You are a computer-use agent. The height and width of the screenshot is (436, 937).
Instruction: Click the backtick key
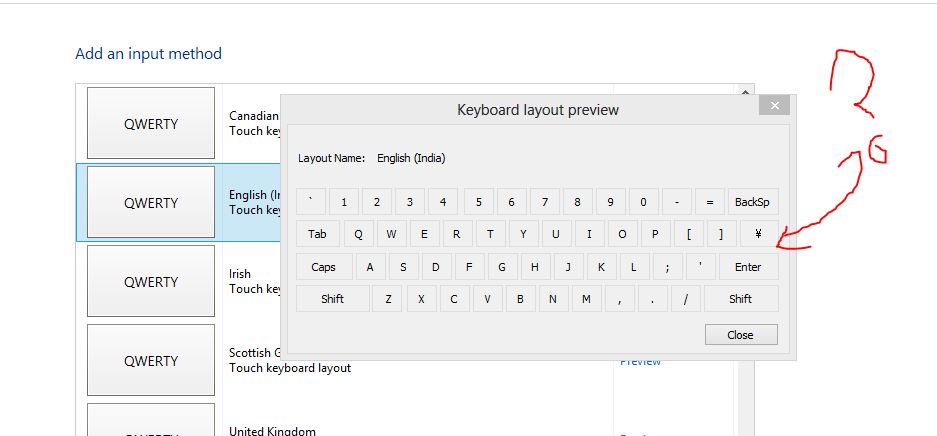(311, 202)
